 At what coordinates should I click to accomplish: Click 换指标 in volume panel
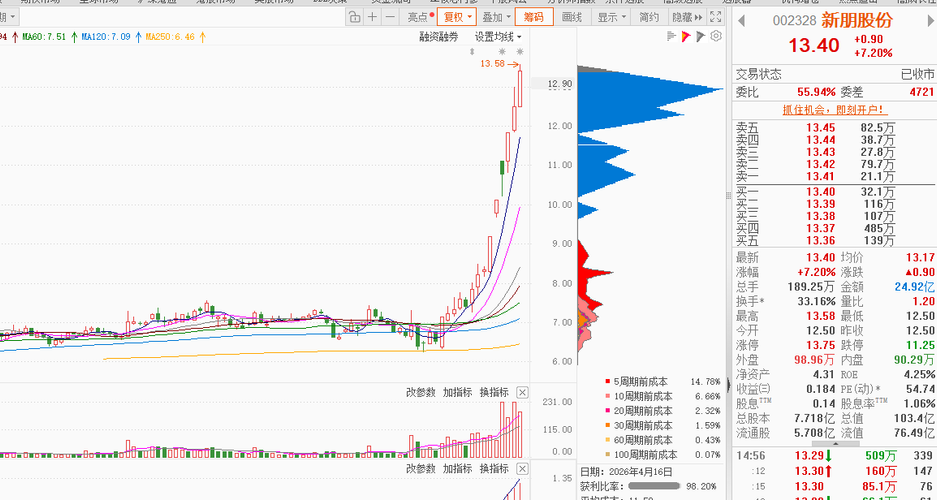click(x=494, y=392)
